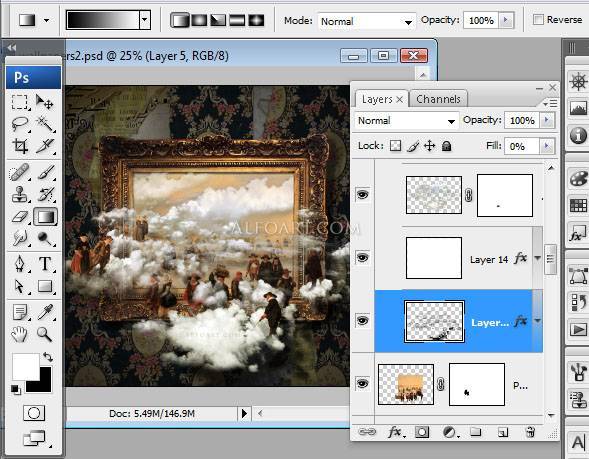Screen dimensions: 589x459
Task: Select the Type tool
Action: [x=45, y=264]
